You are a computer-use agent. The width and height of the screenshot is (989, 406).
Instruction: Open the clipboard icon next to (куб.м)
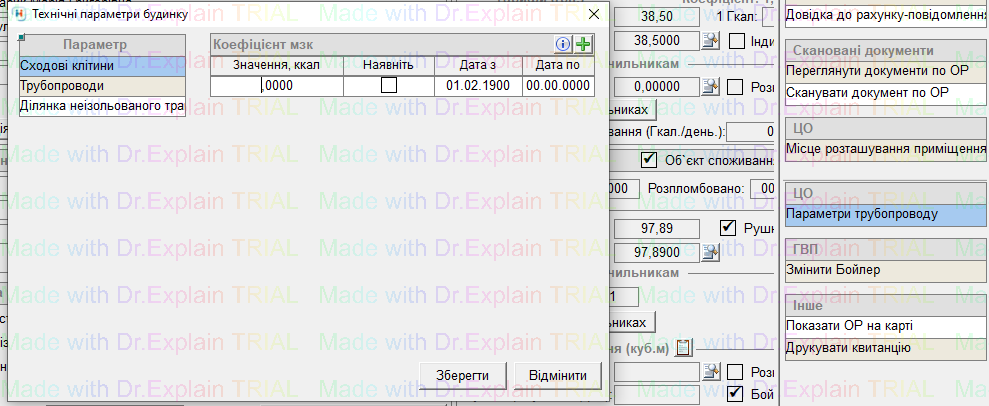[x=684, y=348]
